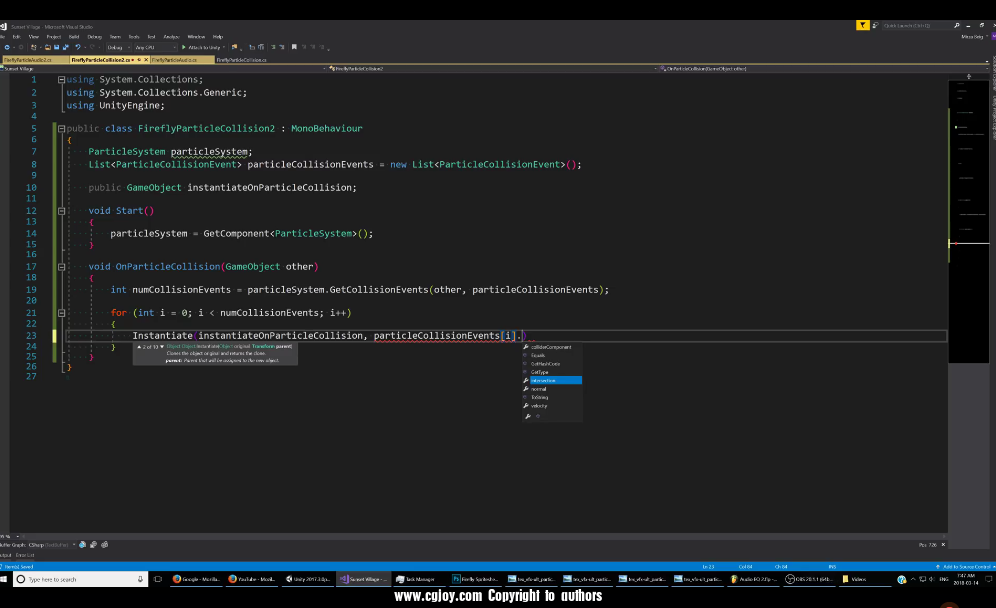Open the Debug menu
This screenshot has width=996, height=608.
pos(94,36)
